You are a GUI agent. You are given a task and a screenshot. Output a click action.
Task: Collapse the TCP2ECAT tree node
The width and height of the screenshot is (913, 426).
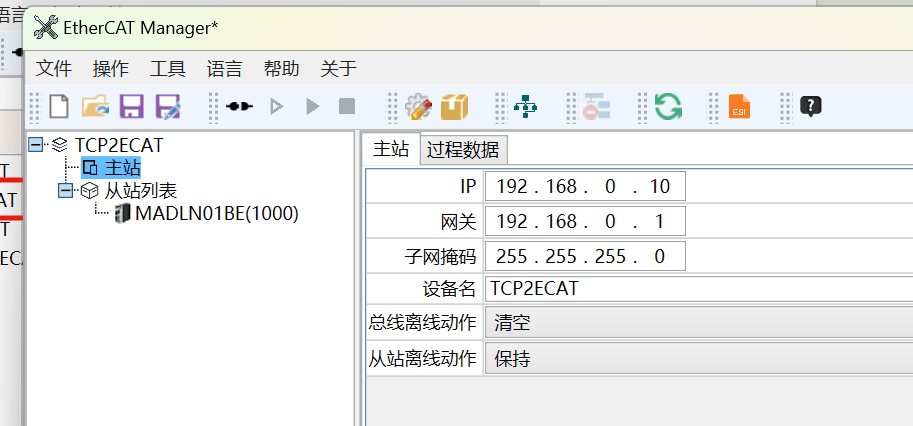36,144
